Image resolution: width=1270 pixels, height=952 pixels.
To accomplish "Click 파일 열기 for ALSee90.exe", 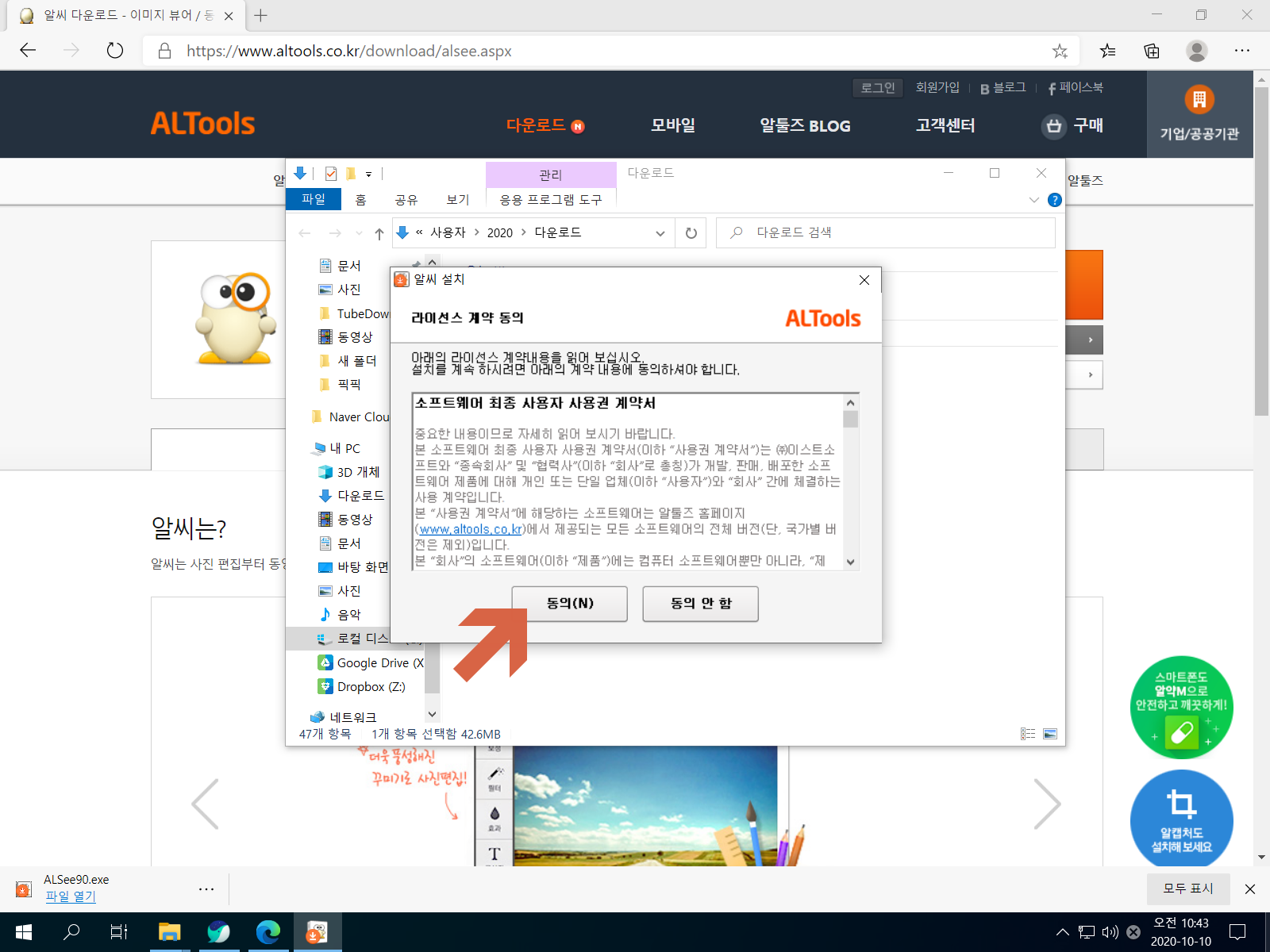I will pyautogui.click(x=71, y=896).
